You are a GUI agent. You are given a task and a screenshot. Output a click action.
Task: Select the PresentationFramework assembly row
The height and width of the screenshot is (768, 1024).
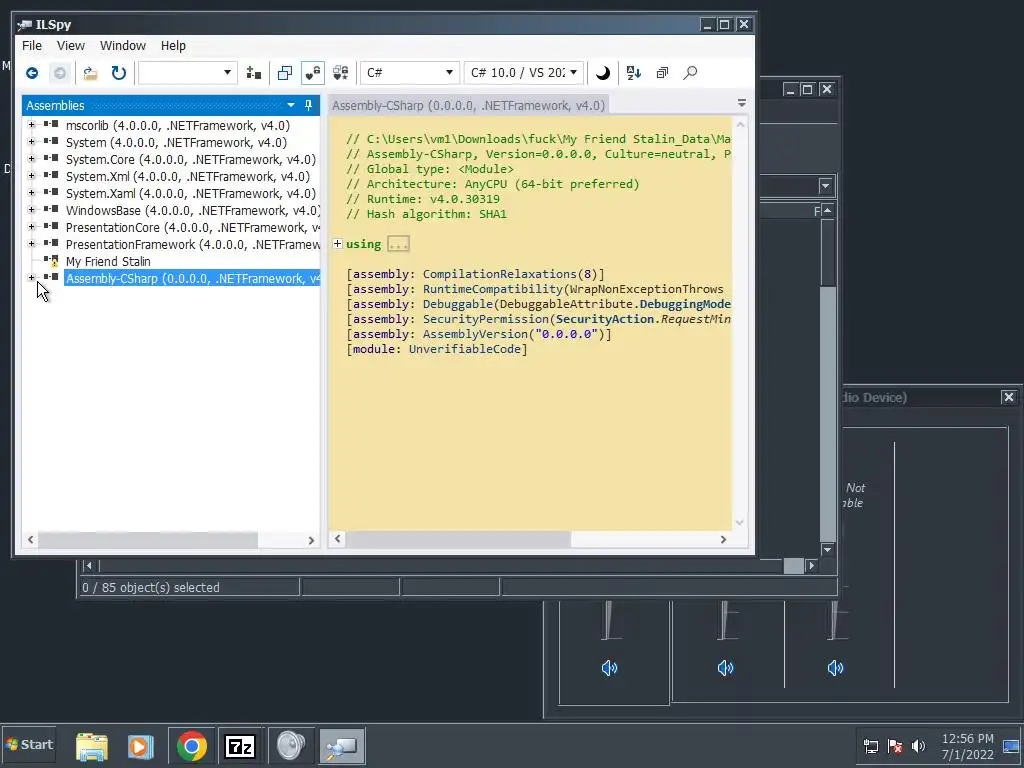[192, 244]
